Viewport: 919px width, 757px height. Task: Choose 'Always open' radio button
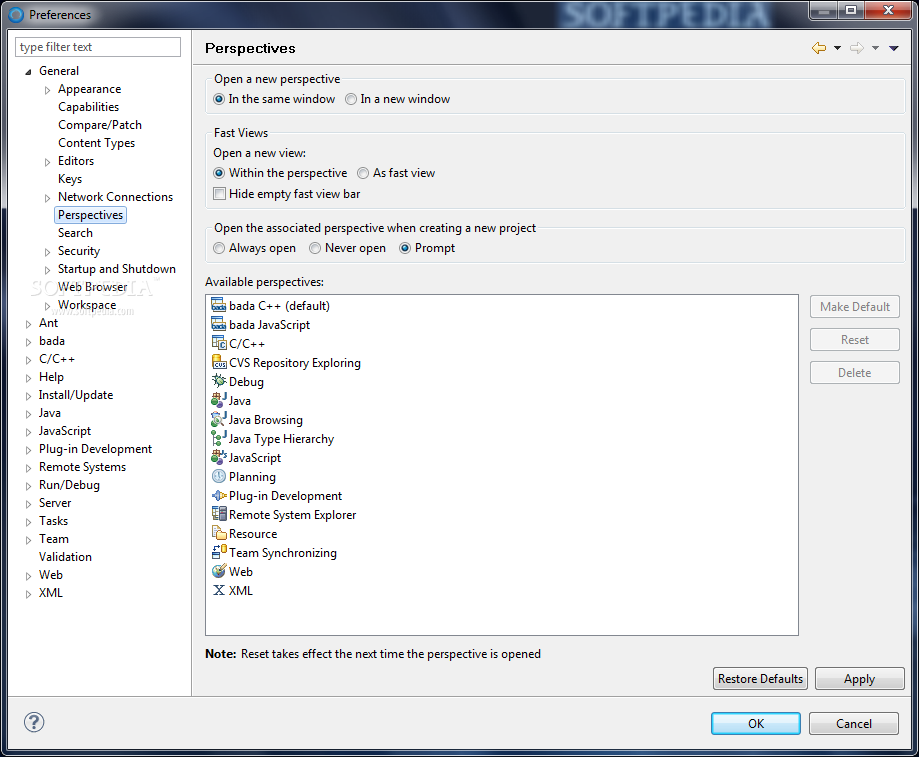pos(219,248)
